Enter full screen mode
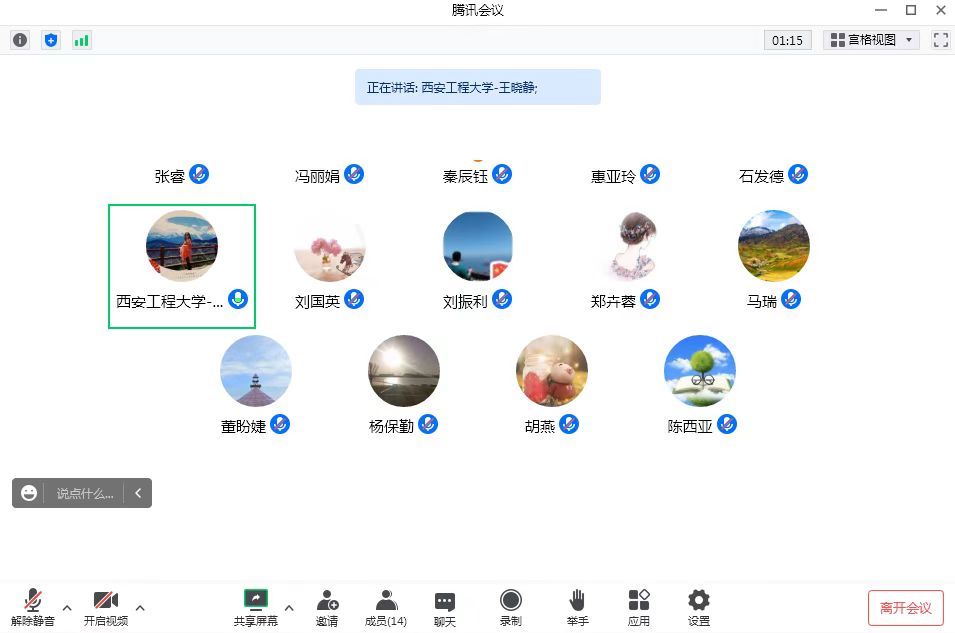 coord(940,40)
